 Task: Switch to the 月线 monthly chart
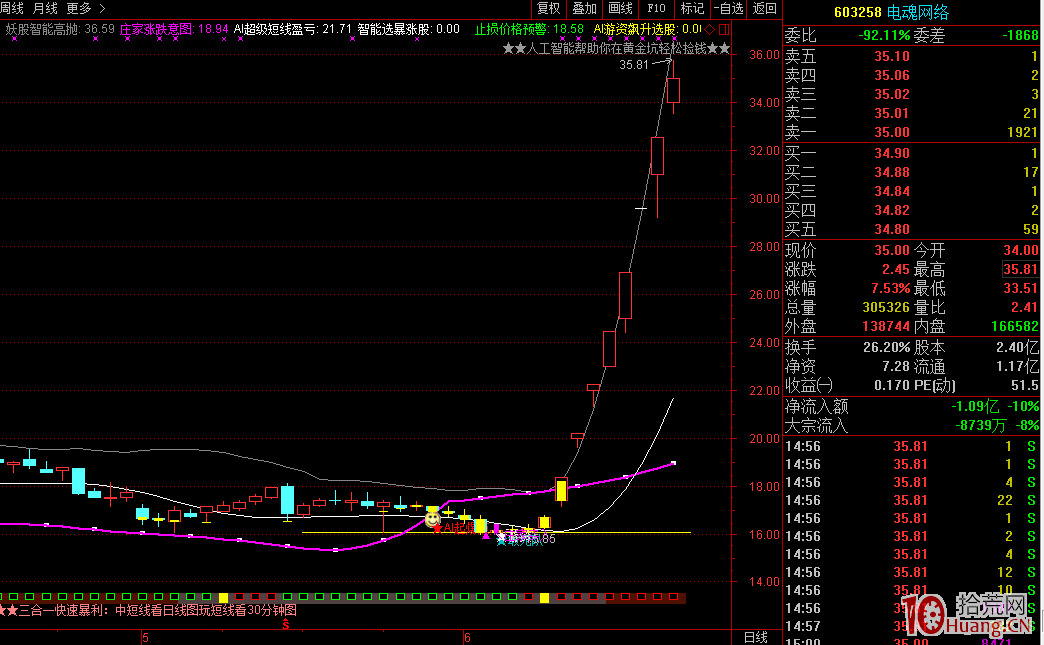(x=46, y=8)
